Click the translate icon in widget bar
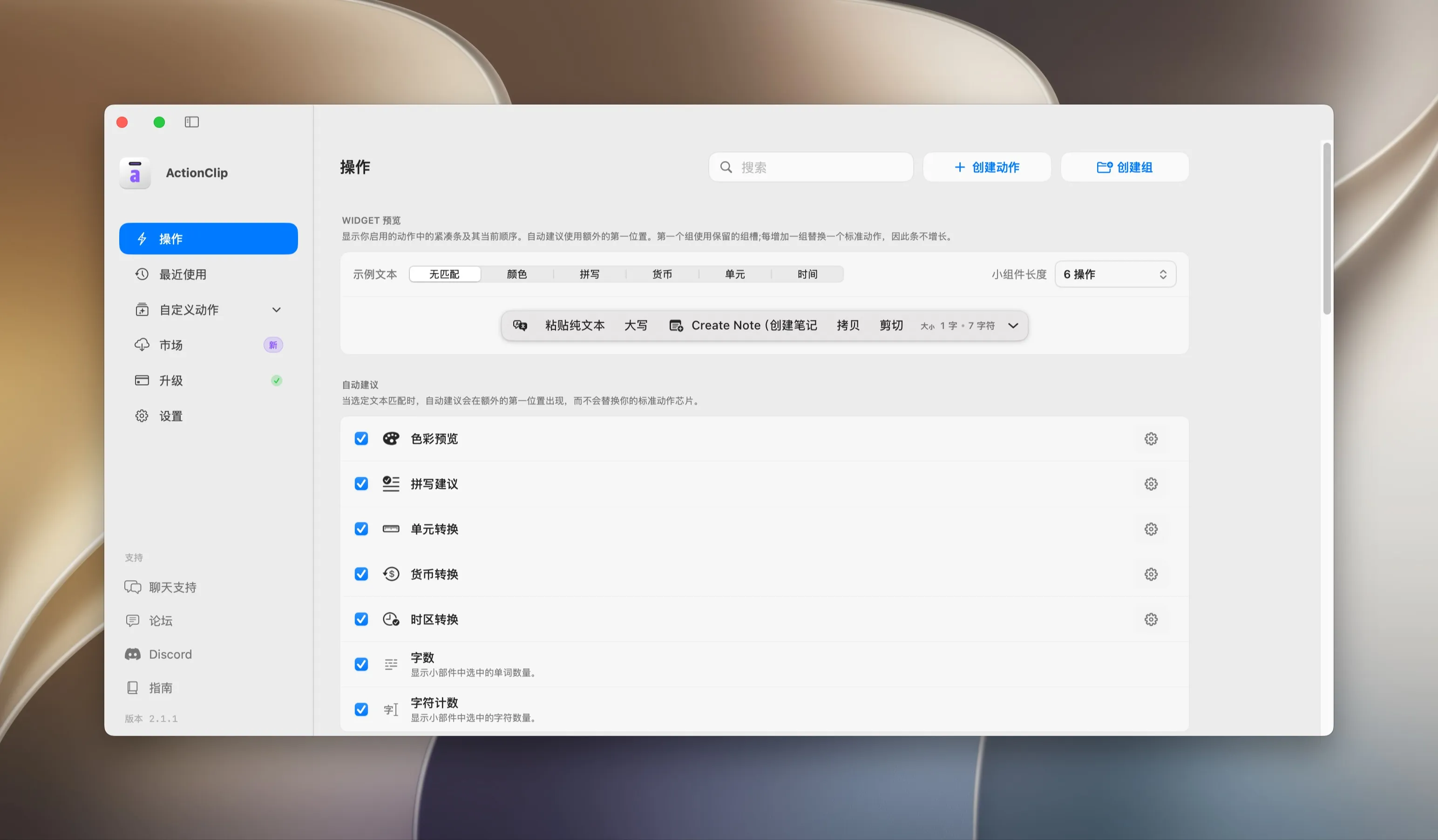The image size is (1438, 840). tap(520, 325)
